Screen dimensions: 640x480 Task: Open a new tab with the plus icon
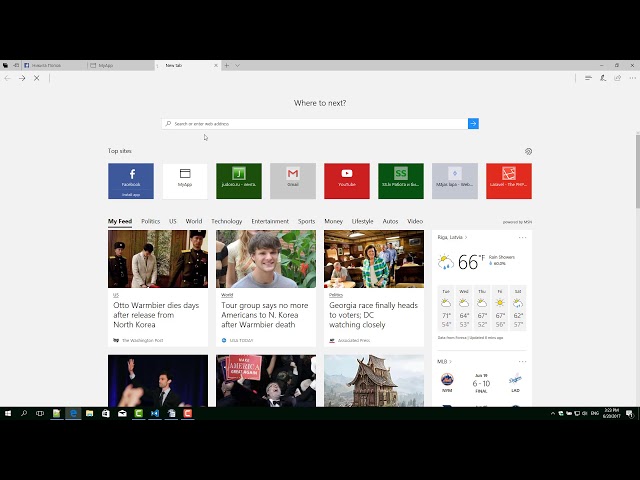click(x=227, y=65)
